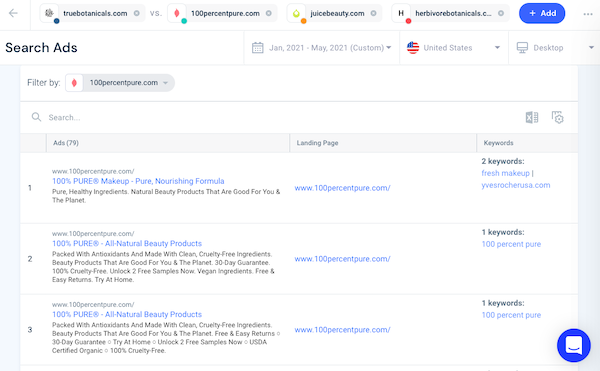Go back using the left arrow
This screenshot has height=371, width=600.
point(13,13)
